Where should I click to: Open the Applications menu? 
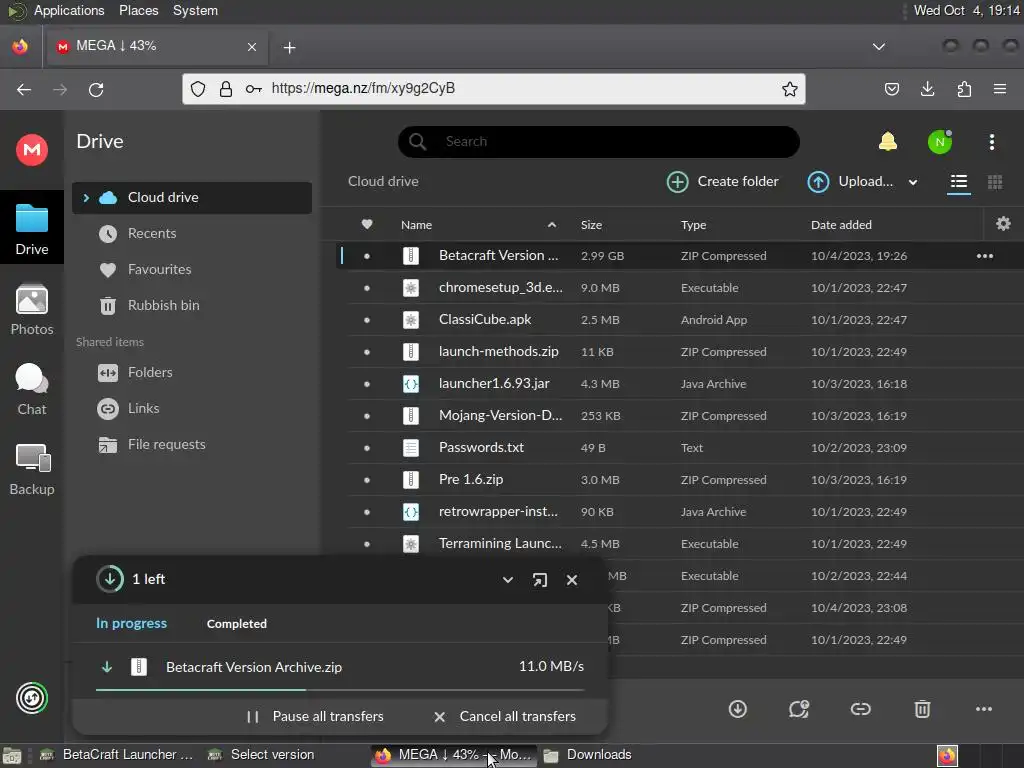tap(69, 10)
